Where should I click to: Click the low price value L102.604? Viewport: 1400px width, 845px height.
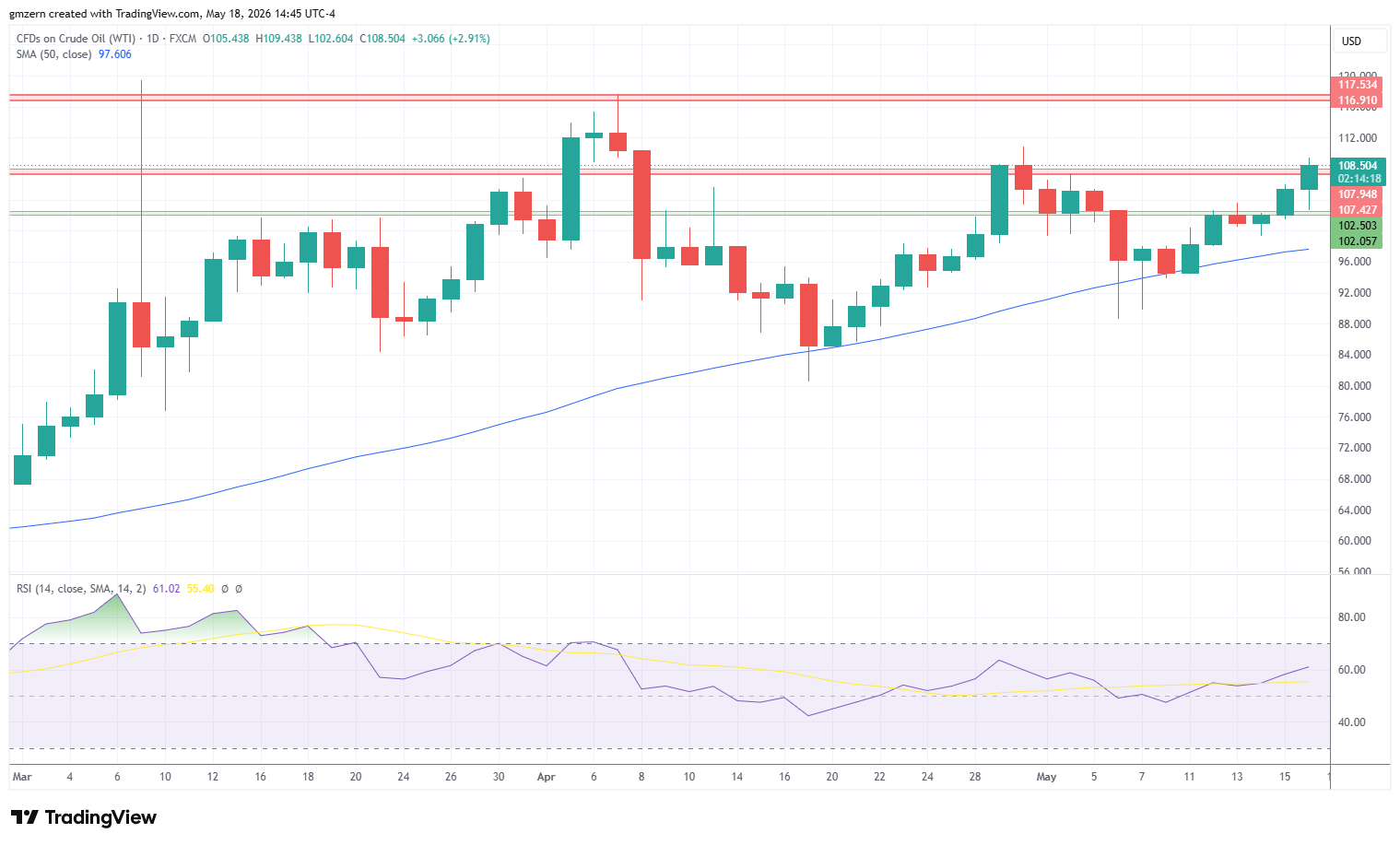[x=331, y=39]
